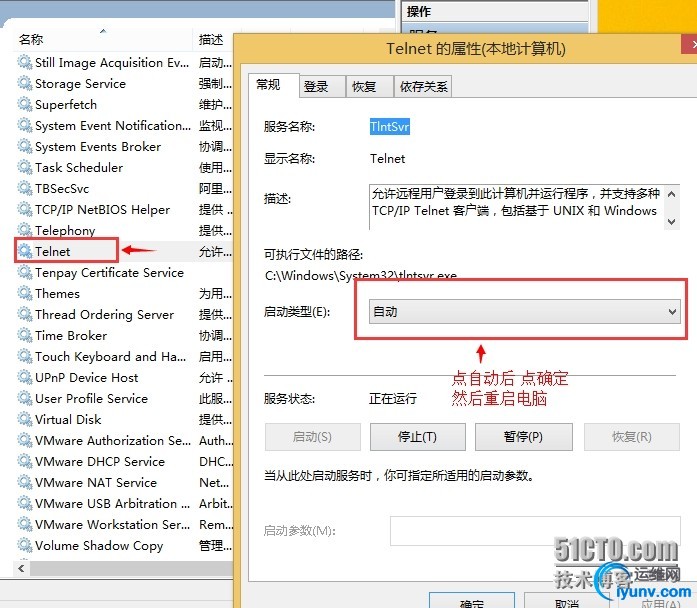Click the 停止(T) stop button

click(x=417, y=437)
